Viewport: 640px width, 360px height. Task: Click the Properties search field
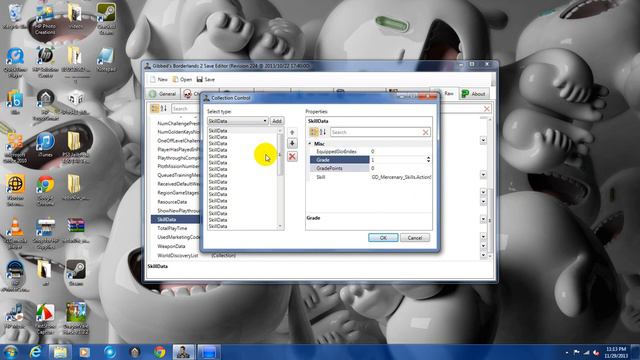(x=376, y=132)
